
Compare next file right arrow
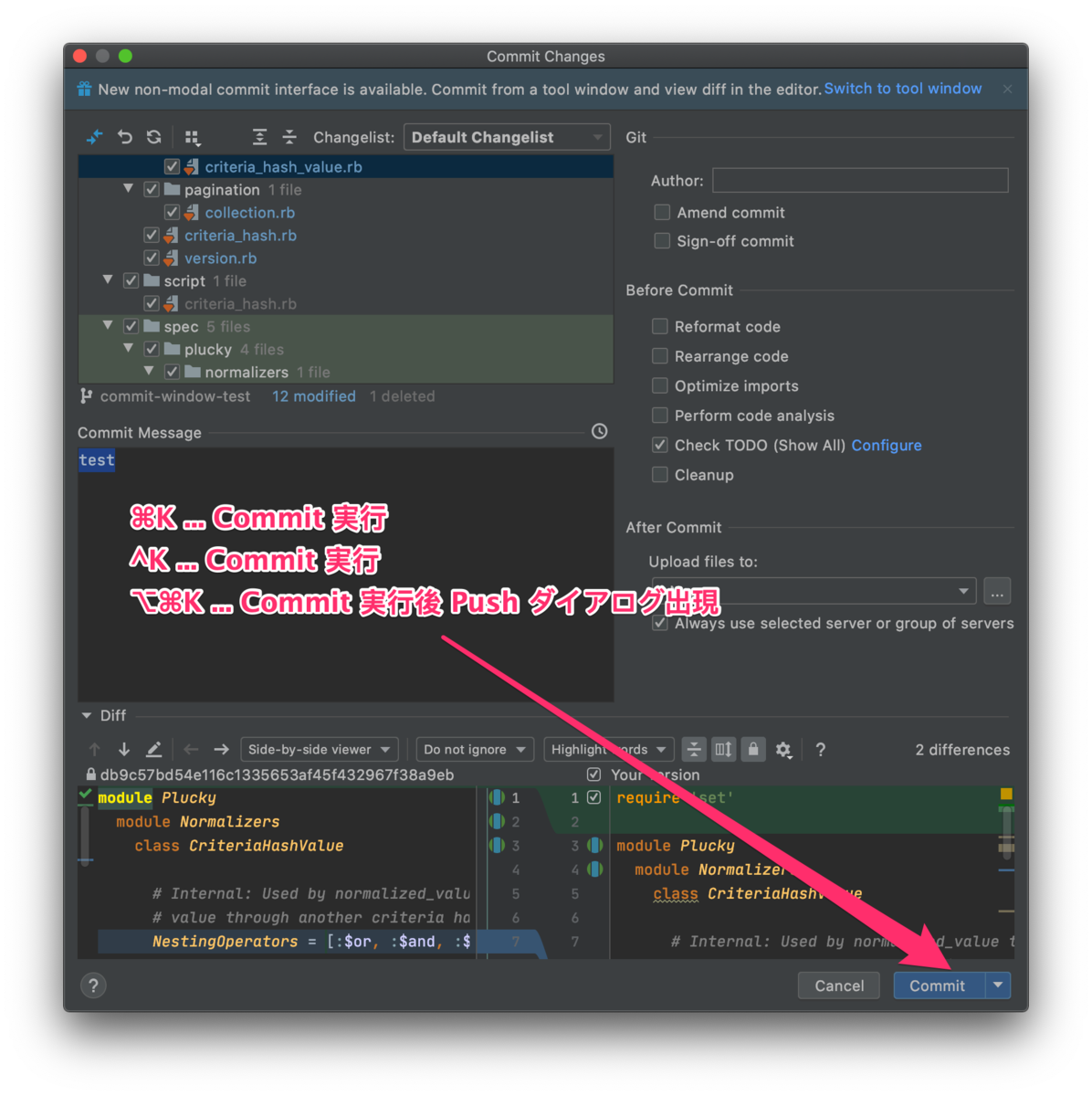[221, 749]
